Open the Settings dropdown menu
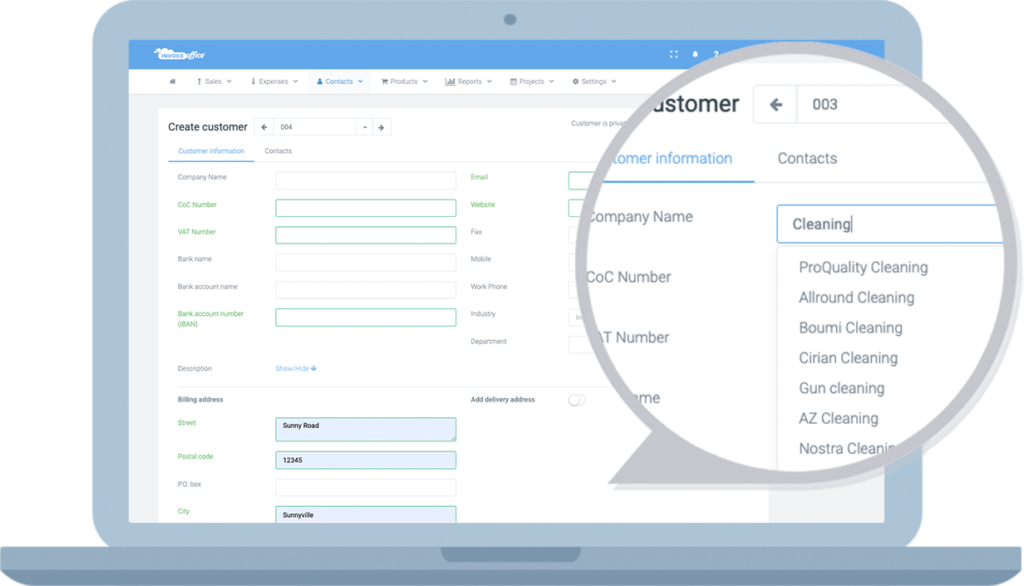This screenshot has height=586, width=1024. 594,82
